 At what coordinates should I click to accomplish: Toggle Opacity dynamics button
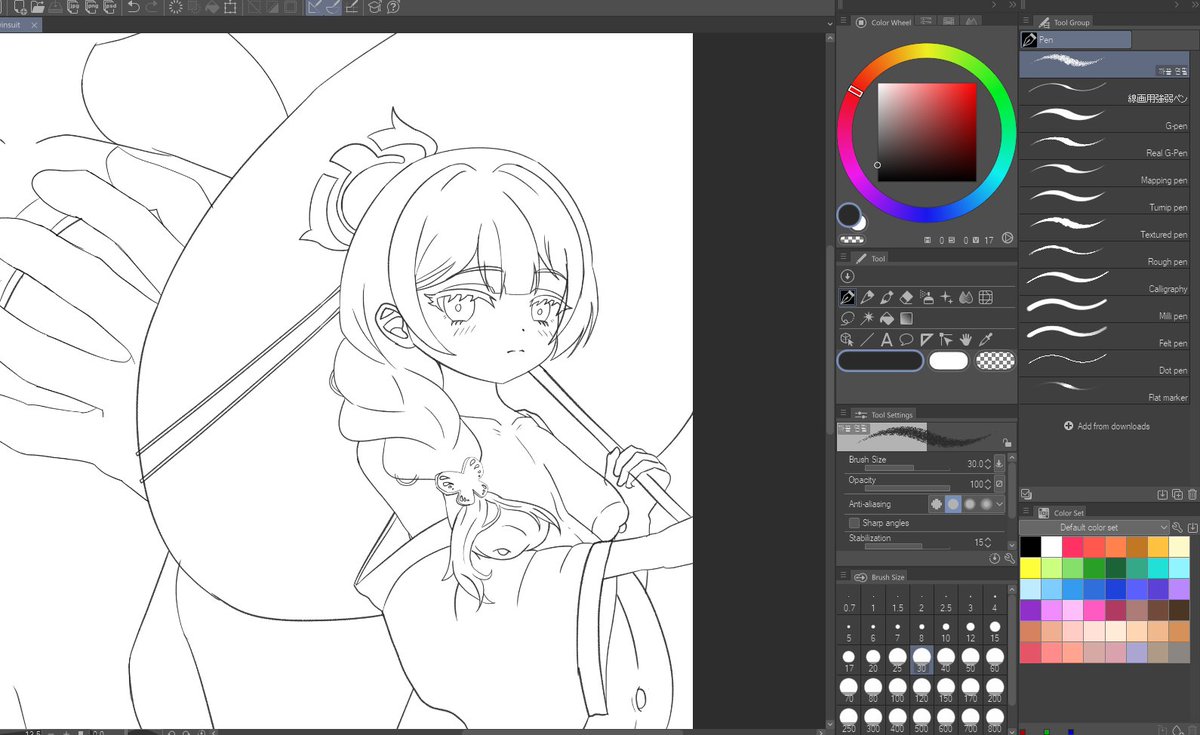pos(999,484)
